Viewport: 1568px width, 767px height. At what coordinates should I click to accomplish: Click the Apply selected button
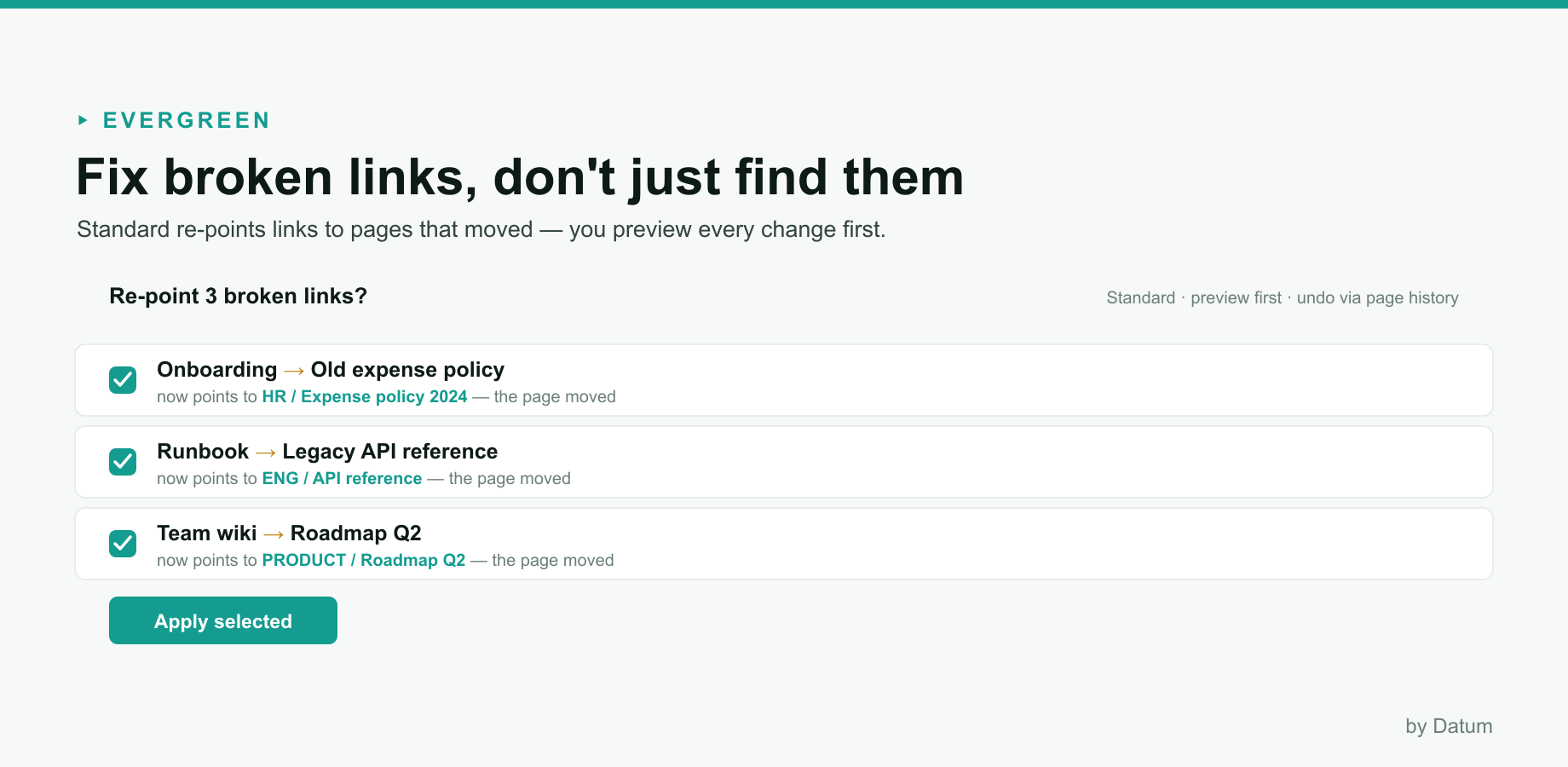tap(223, 620)
